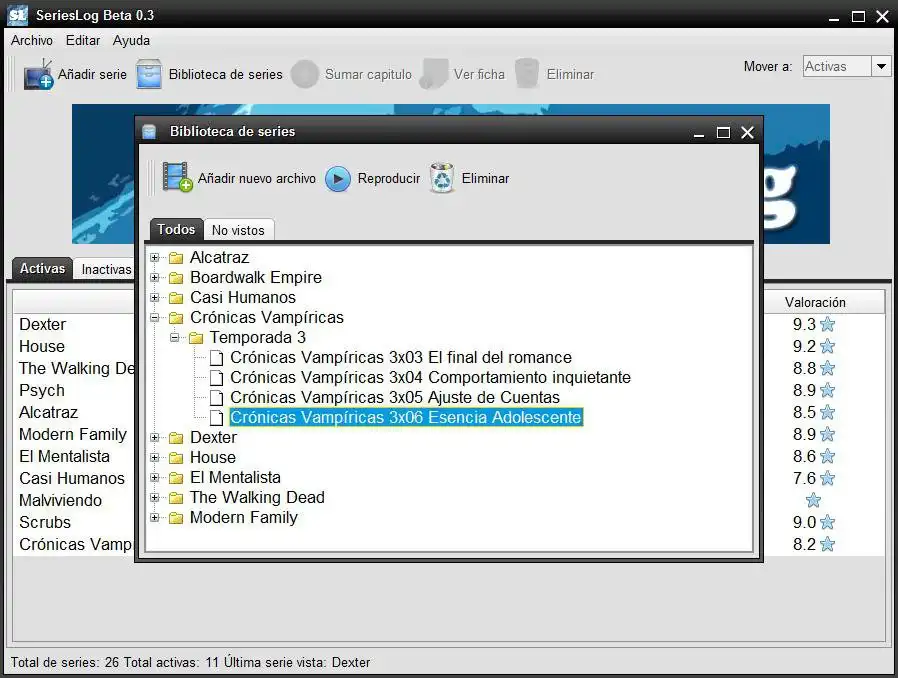
Task: Select the Inactivas tab in main window
Action: point(105,269)
